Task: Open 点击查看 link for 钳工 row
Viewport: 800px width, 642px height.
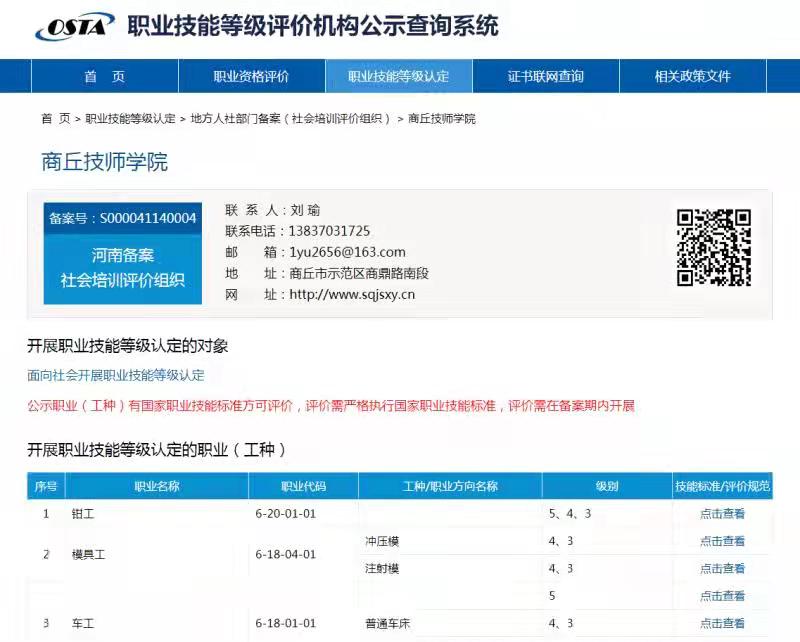Action: pos(722,514)
